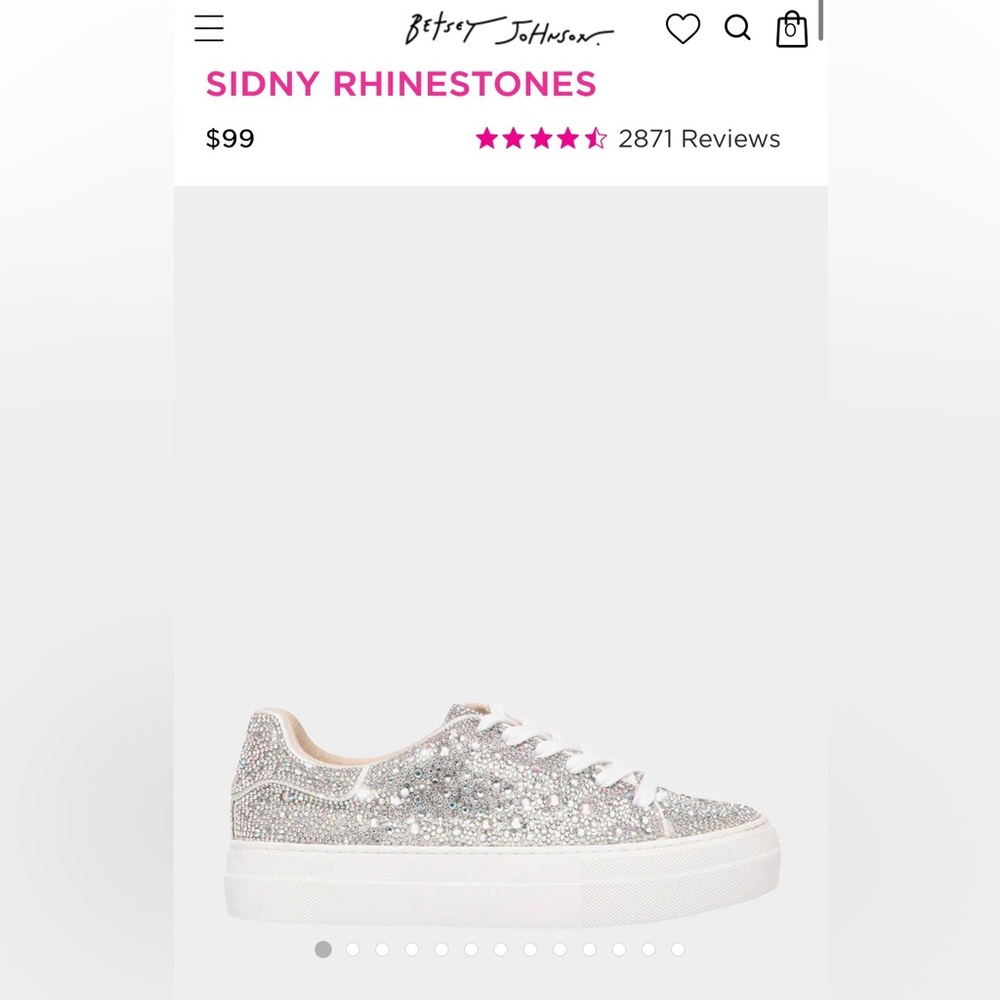Open the search magnifier icon

[x=738, y=28]
